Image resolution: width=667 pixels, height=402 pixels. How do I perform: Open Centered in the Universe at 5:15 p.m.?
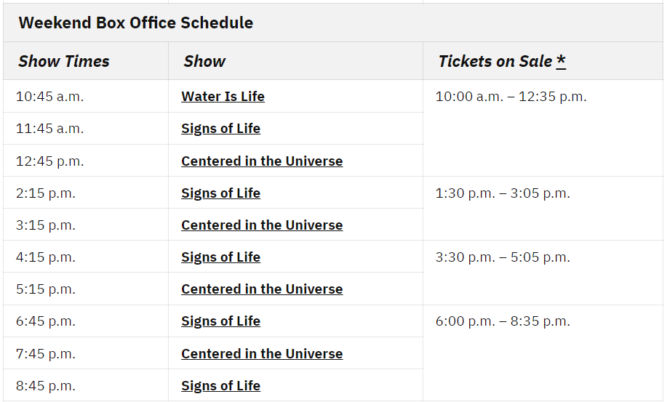pyautogui.click(x=262, y=289)
